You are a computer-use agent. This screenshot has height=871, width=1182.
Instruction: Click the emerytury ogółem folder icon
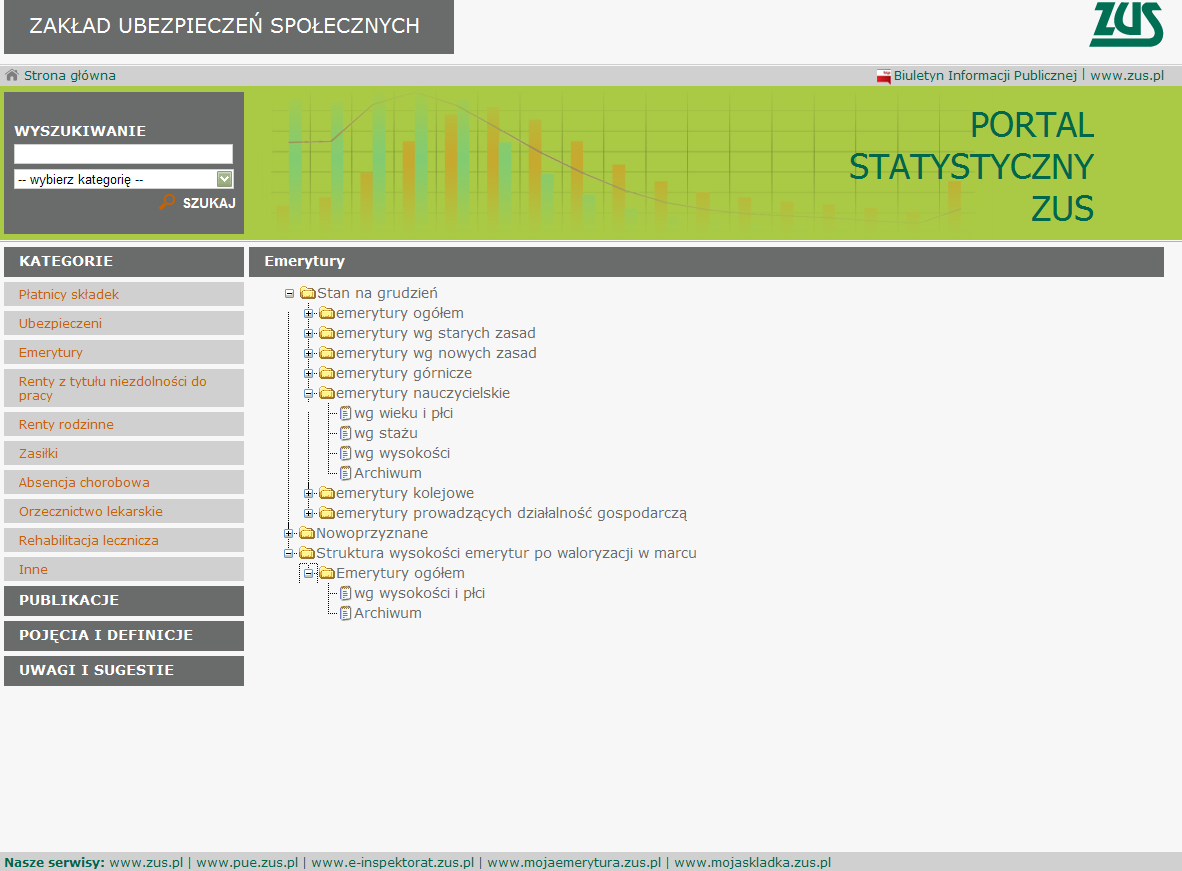pyautogui.click(x=326, y=313)
